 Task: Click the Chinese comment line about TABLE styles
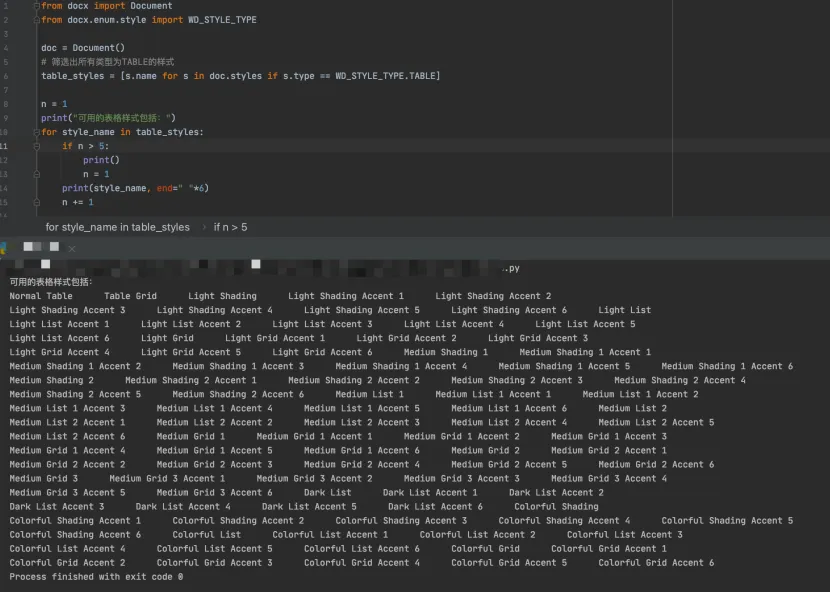click(107, 62)
